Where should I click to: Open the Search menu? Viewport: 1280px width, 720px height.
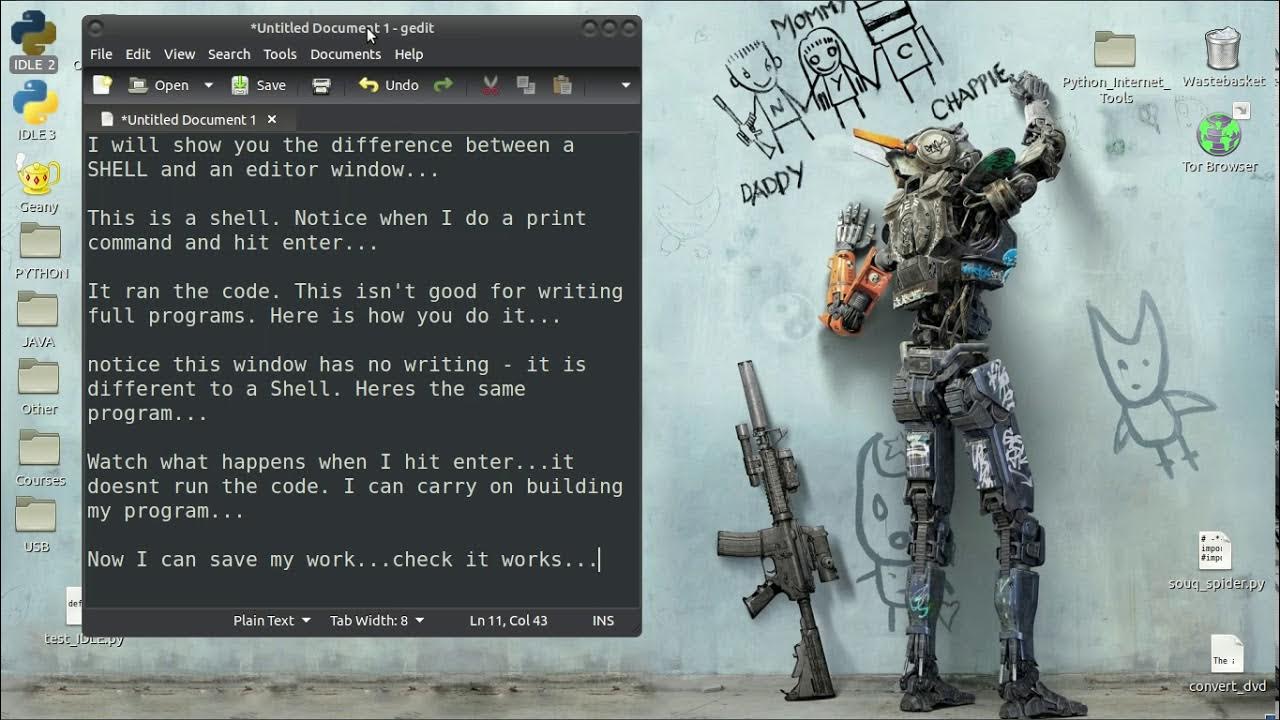229,54
